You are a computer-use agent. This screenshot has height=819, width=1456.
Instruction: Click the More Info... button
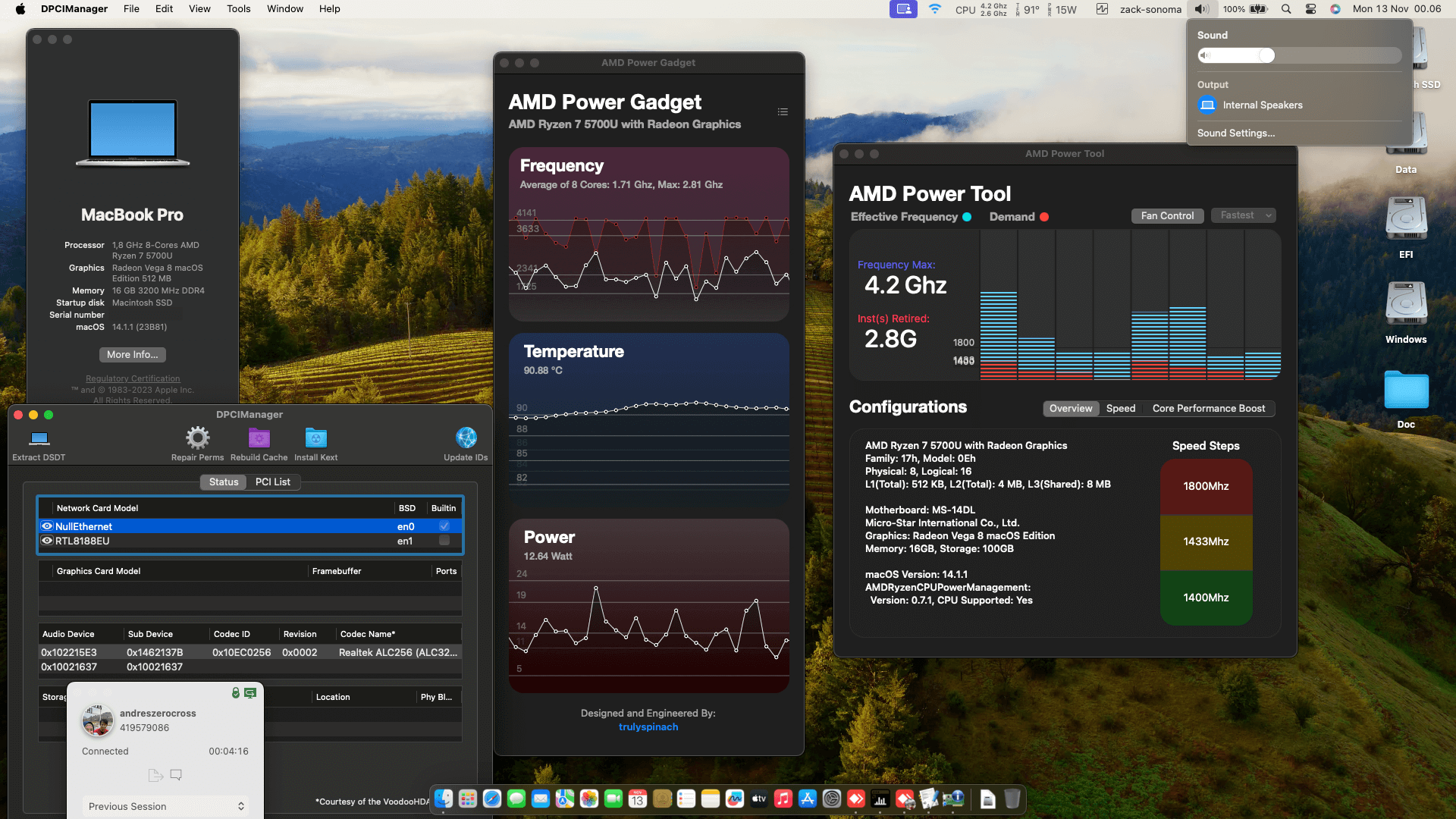pos(133,354)
